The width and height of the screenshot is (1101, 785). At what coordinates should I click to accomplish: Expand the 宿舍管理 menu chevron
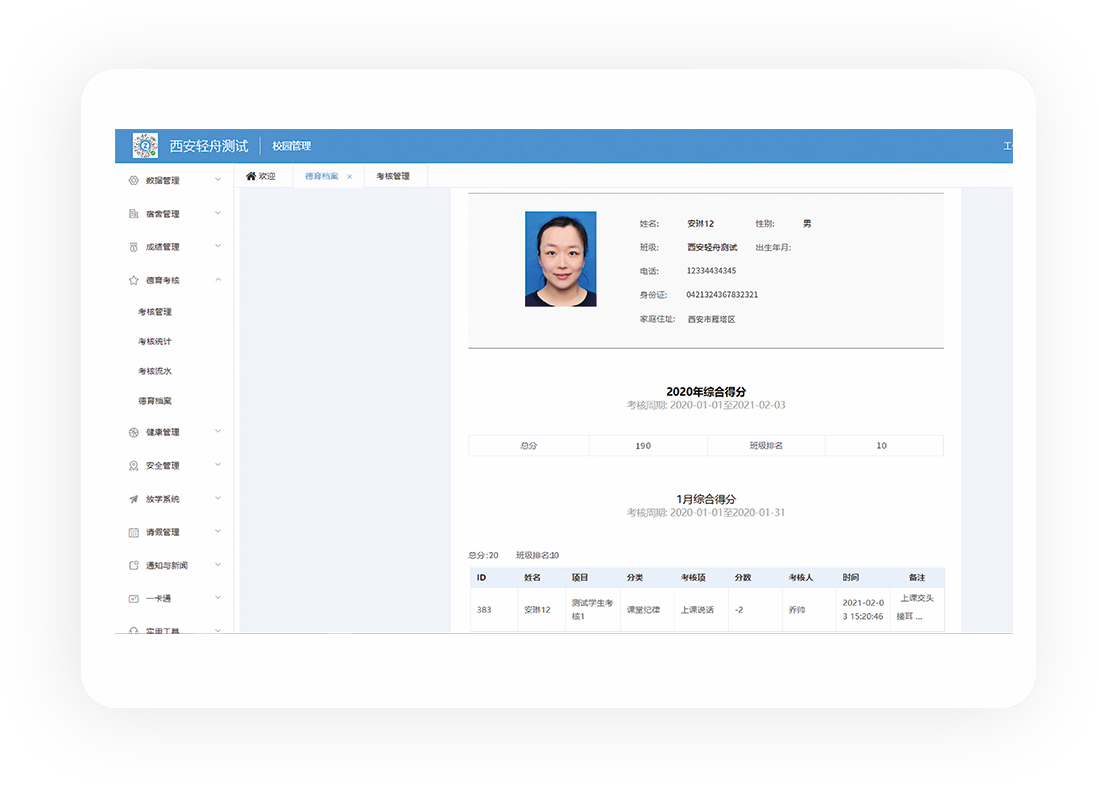218,213
